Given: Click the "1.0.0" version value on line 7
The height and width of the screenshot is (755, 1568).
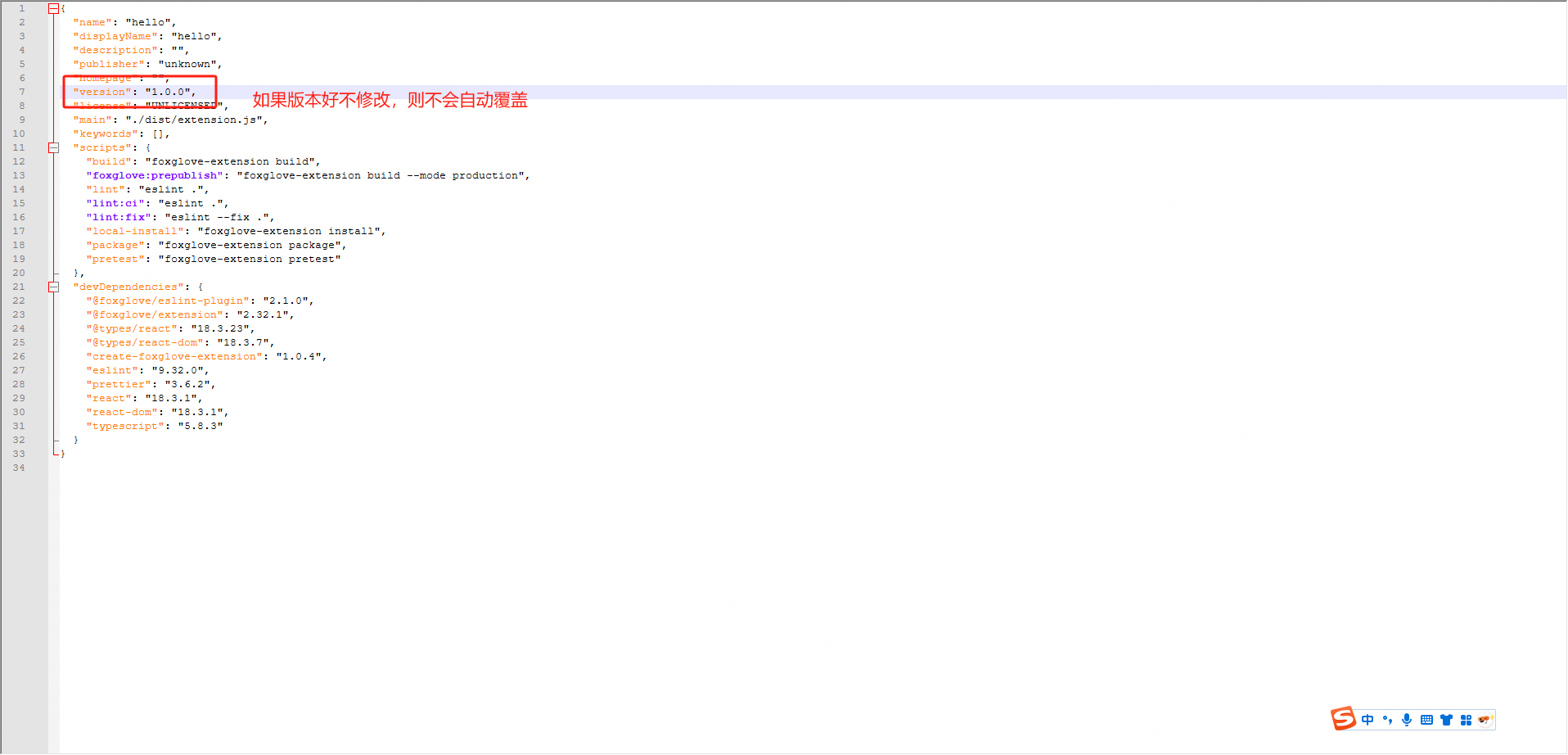Looking at the screenshot, I should click(168, 92).
